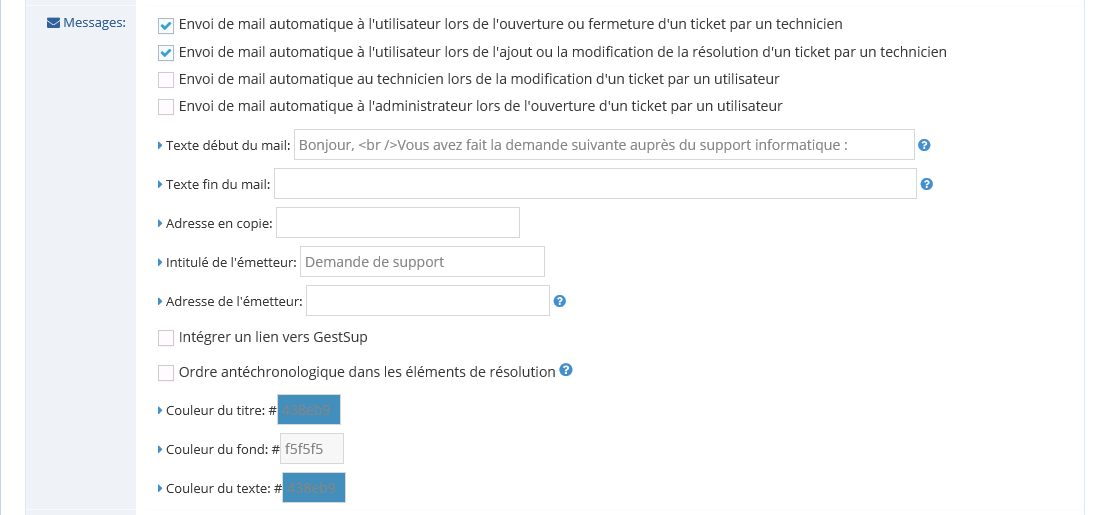Click the Messages envelope icon
This screenshot has height=515, width=1102.
(53, 23)
